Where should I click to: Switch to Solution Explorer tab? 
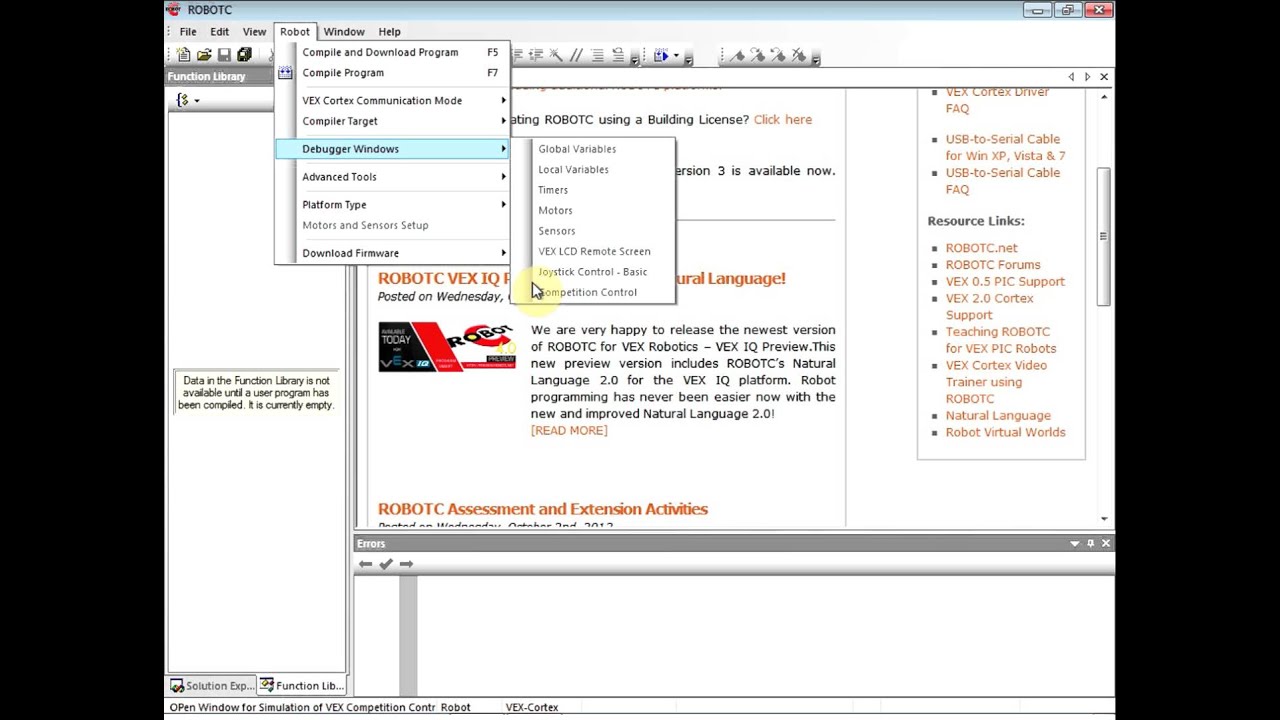[211, 686]
